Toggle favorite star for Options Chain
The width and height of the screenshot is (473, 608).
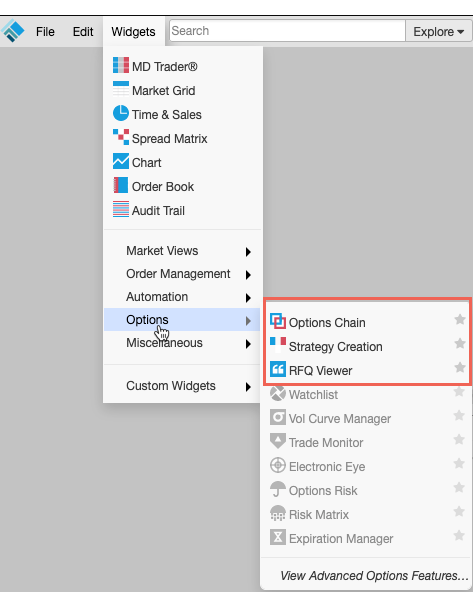[460, 320]
